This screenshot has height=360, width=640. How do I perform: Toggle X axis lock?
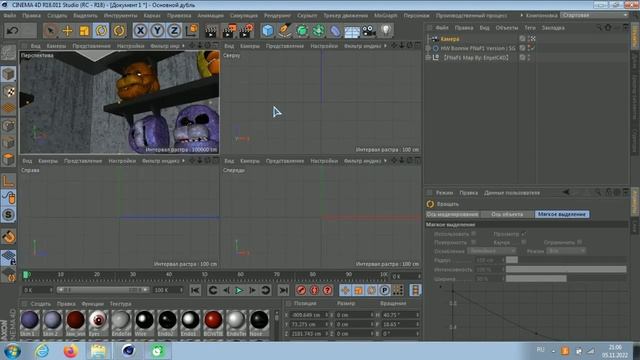(x=140, y=31)
